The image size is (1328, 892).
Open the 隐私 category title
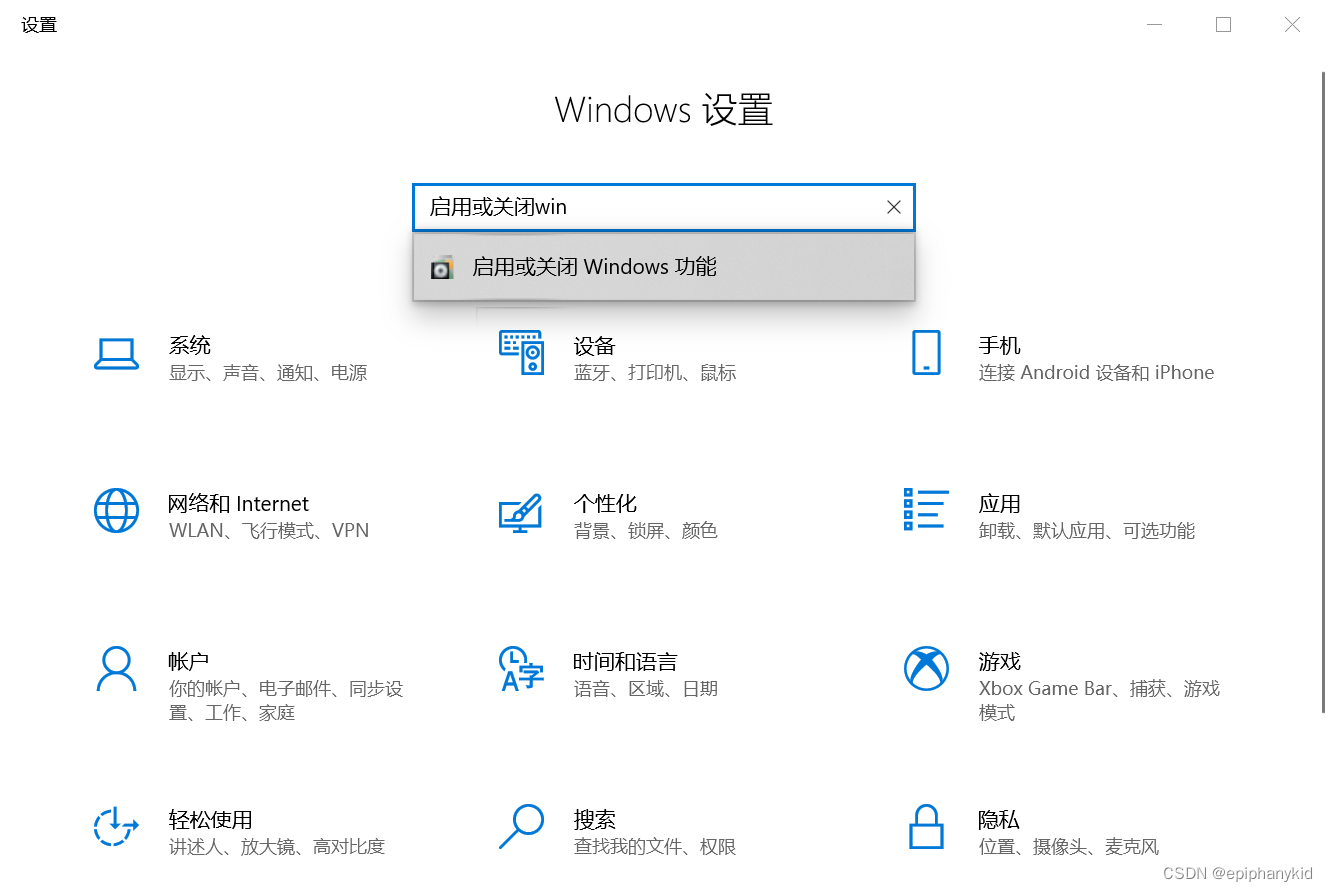pyautogui.click(x=999, y=819)
